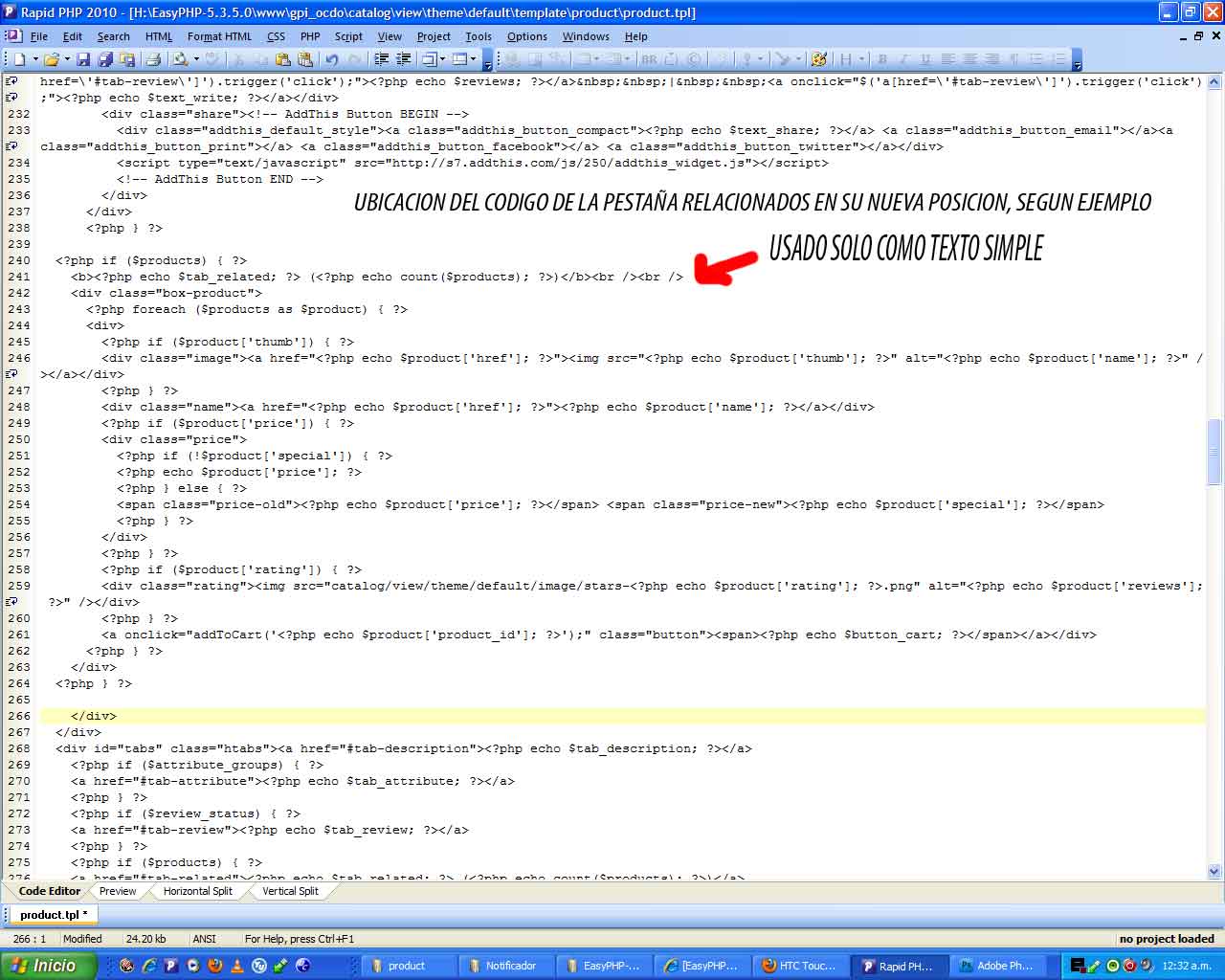The height and width of the screenshot is (980, 1225).
Task: Click the Indent lines icon
Action: click(381, 59)
